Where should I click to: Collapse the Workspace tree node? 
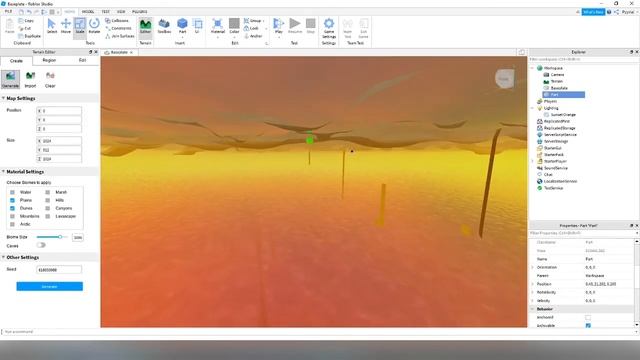[533, 68]
